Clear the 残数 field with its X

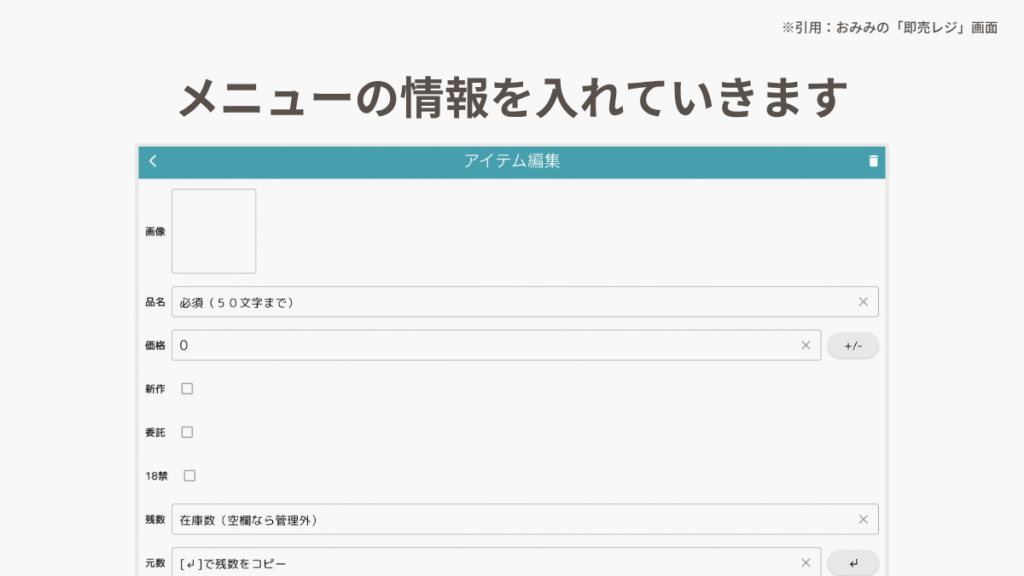(863, 519)
